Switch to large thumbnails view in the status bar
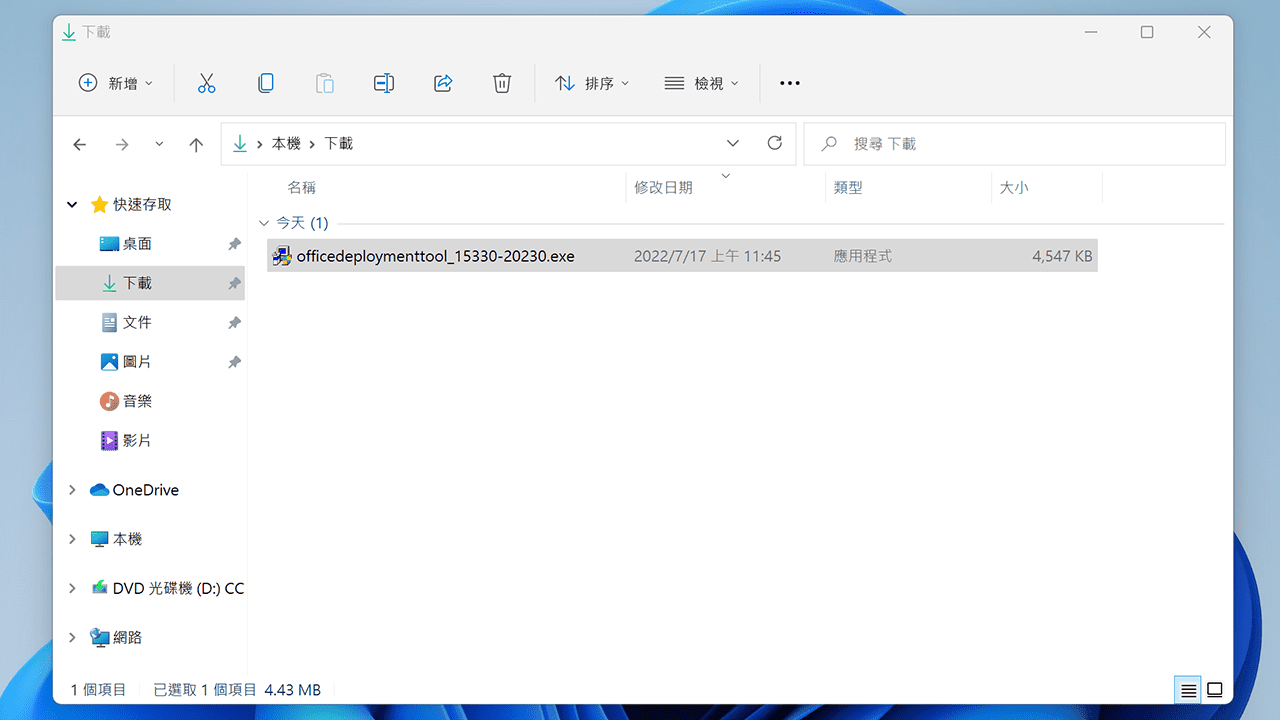1280x720 pixels. [1214, 689]
